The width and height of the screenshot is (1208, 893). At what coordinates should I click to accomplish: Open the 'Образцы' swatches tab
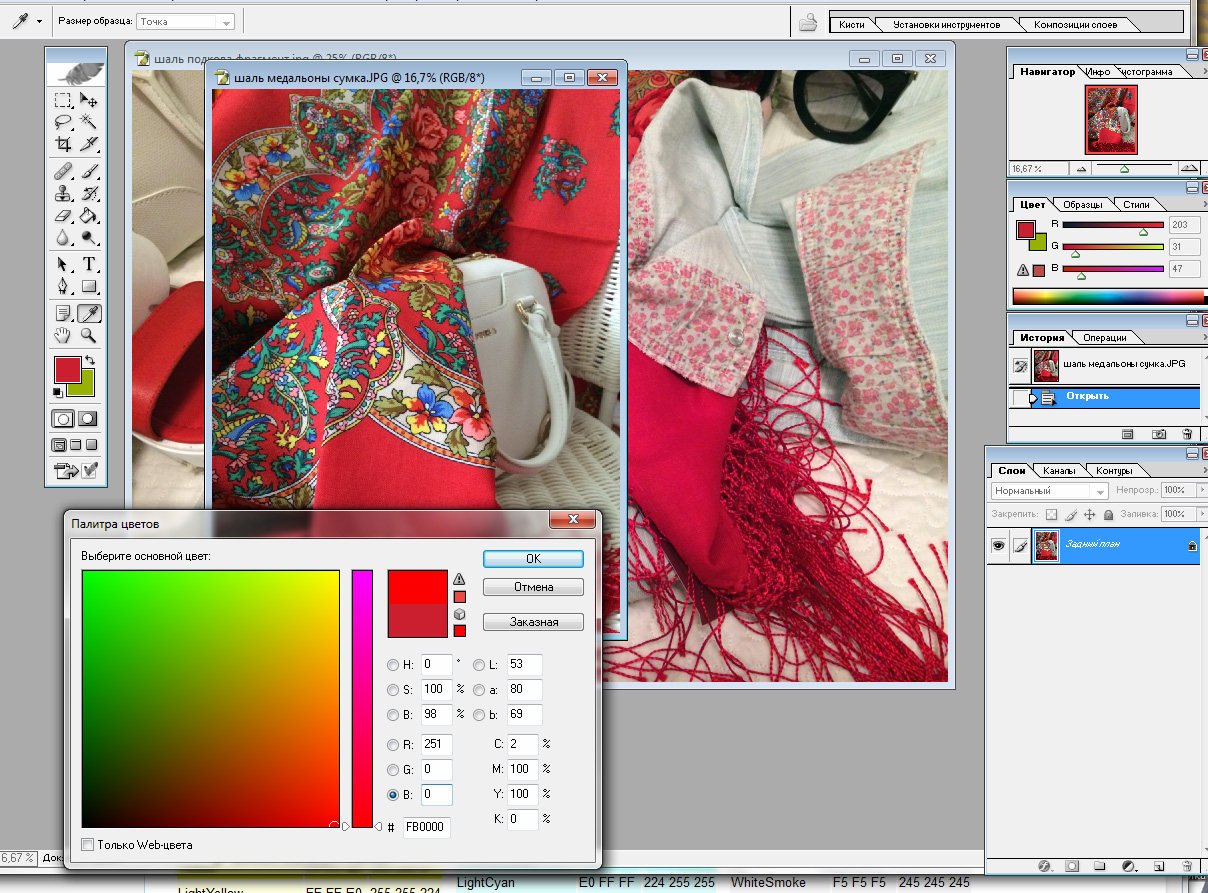[1081, 205]
